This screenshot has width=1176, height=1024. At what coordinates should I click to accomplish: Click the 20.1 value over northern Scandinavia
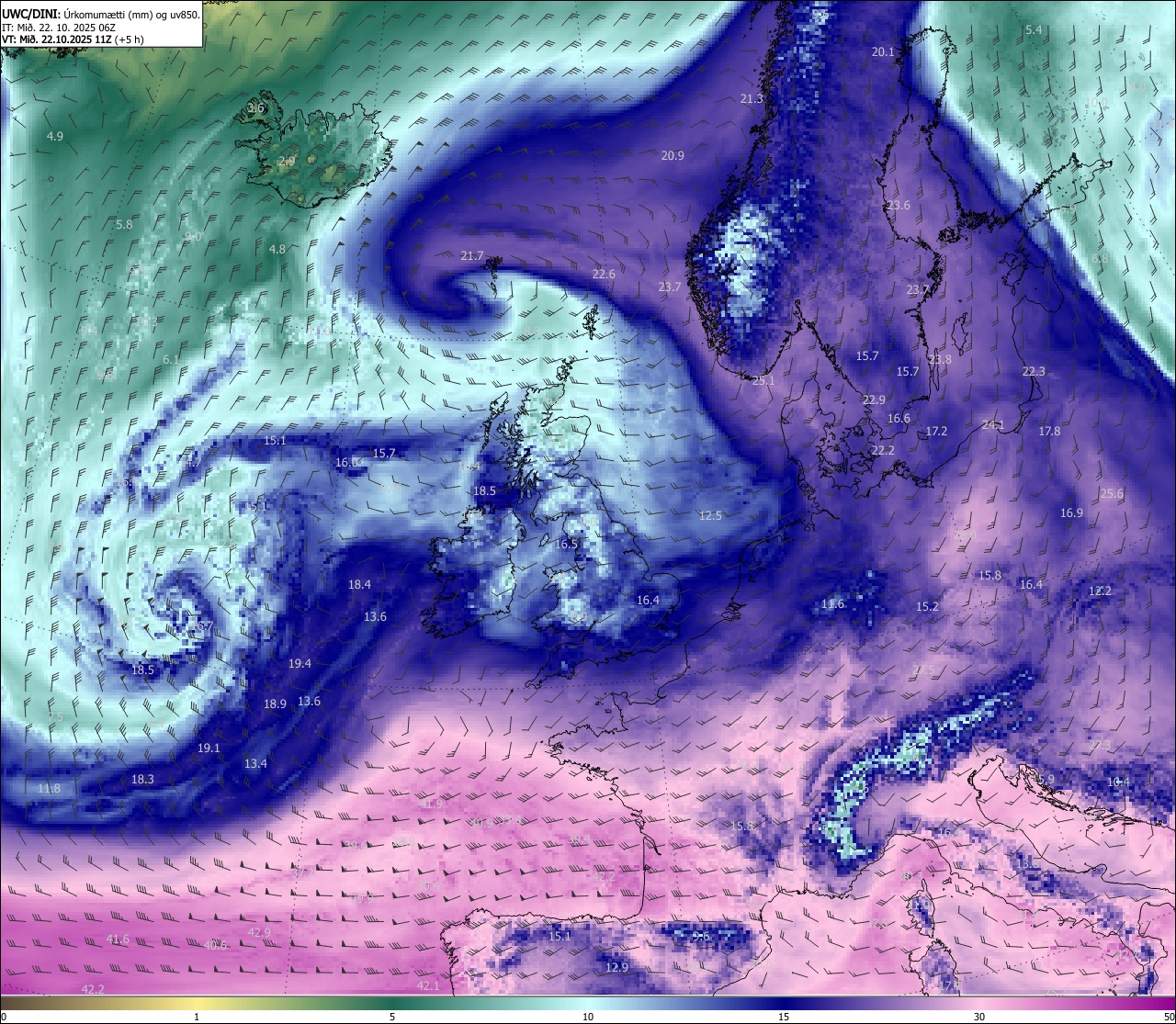click(x=883, y=51)
